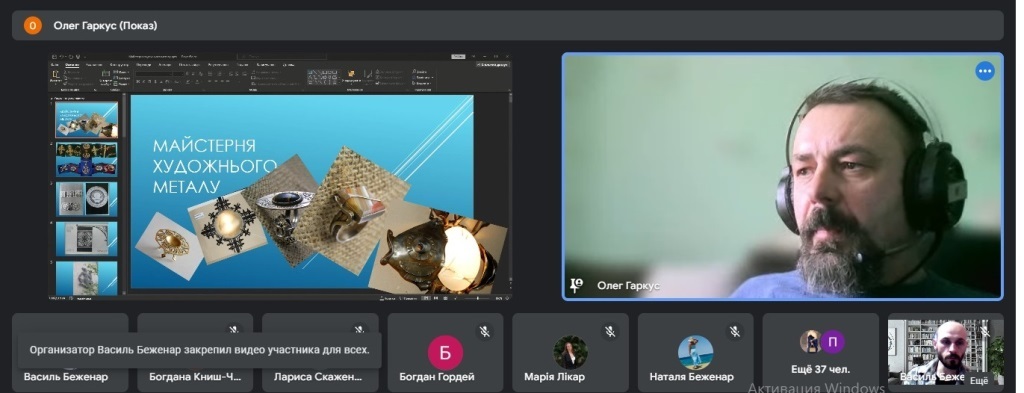Screen dimensions: 1024x393
Task: Open the first ribbon tab Файл
Action: (x=56, y=65)
